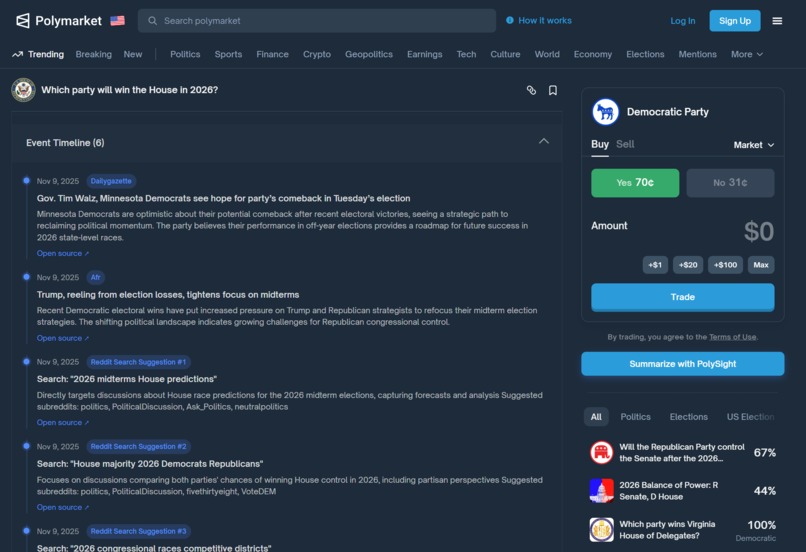Image resolution: width=806 pixels, height=552 pixels.
Task: Click the 2026 Balance of Power thumbnail
Action: 601,491
